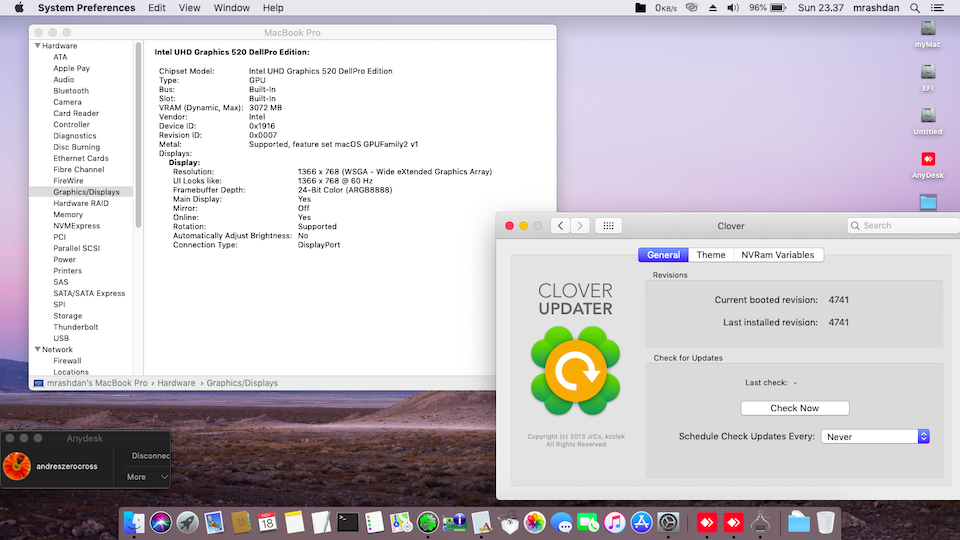The height and width of the screenshot is (540, 960).
Task: Open Notification Center menu bar icon
Action: [x=937, y=8]
